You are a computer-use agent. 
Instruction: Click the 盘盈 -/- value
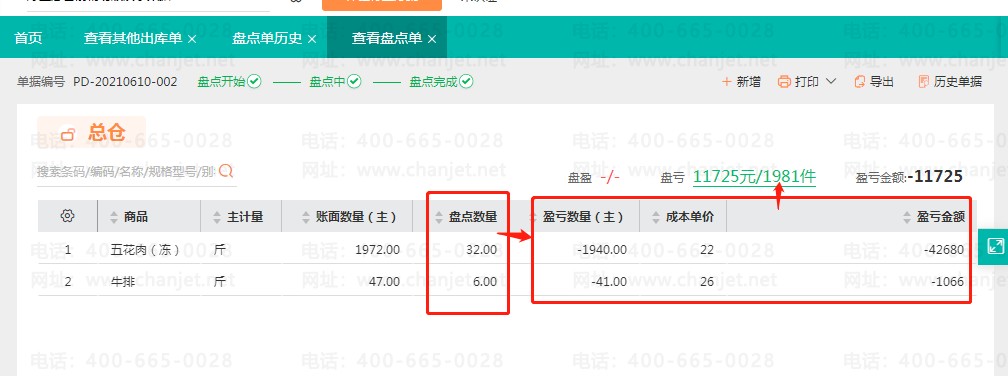(x=609, y=178)
